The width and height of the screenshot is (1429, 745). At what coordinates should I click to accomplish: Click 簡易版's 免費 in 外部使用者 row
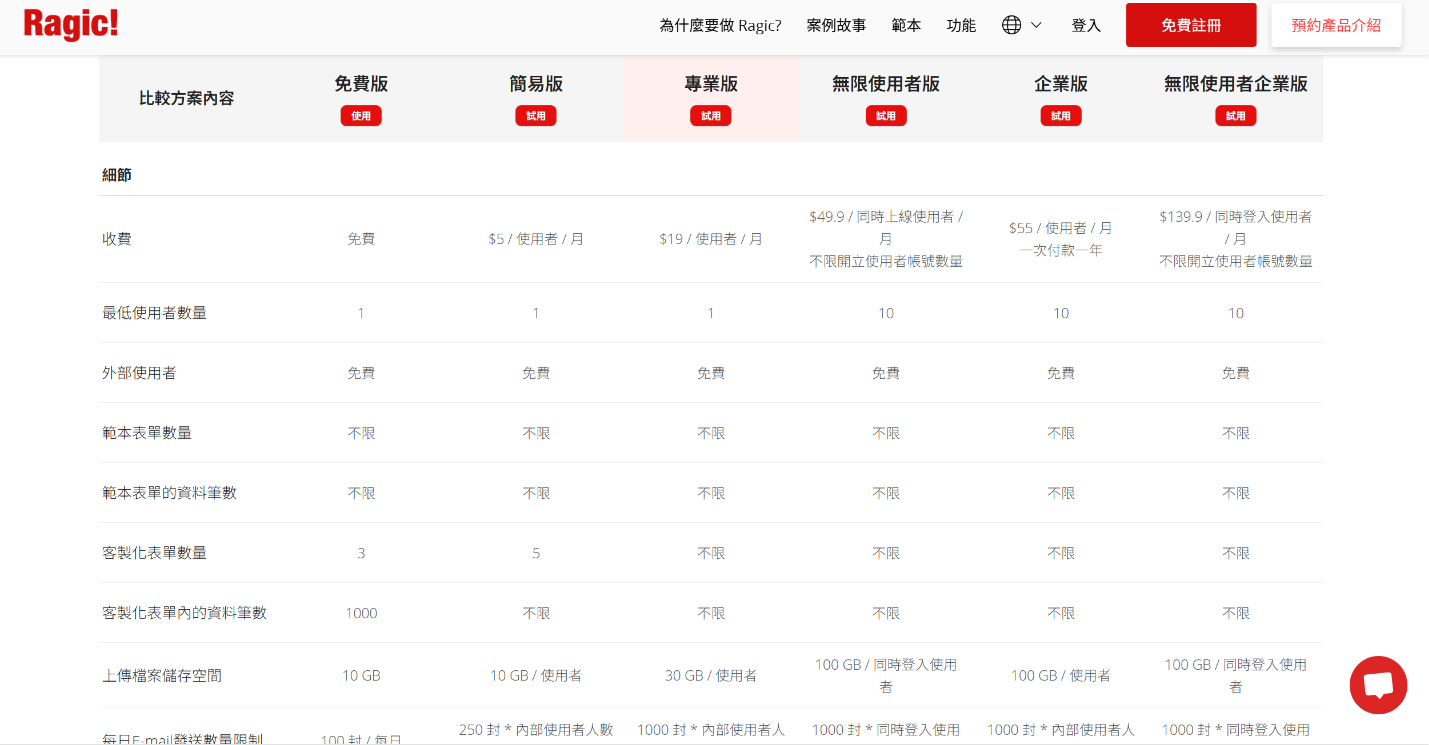pyautogui.click(x=536, y=373)
